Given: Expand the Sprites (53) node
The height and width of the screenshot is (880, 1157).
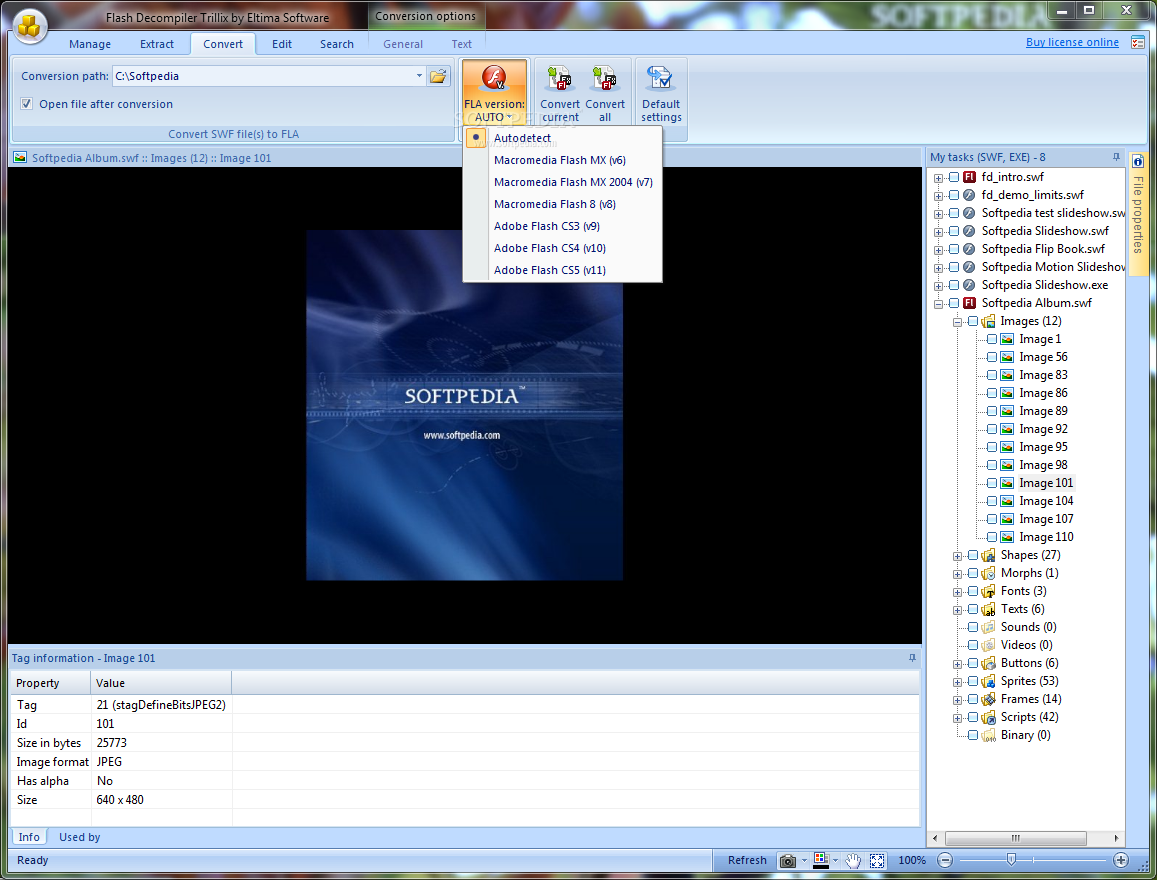Looking at the screenshot, I should click(x=957, y=682).
